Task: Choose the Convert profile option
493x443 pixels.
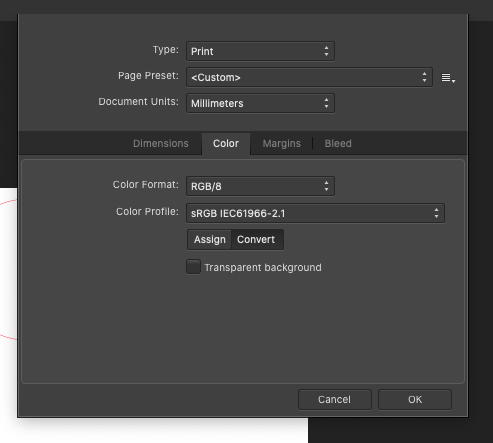Action: coord(256,240)
